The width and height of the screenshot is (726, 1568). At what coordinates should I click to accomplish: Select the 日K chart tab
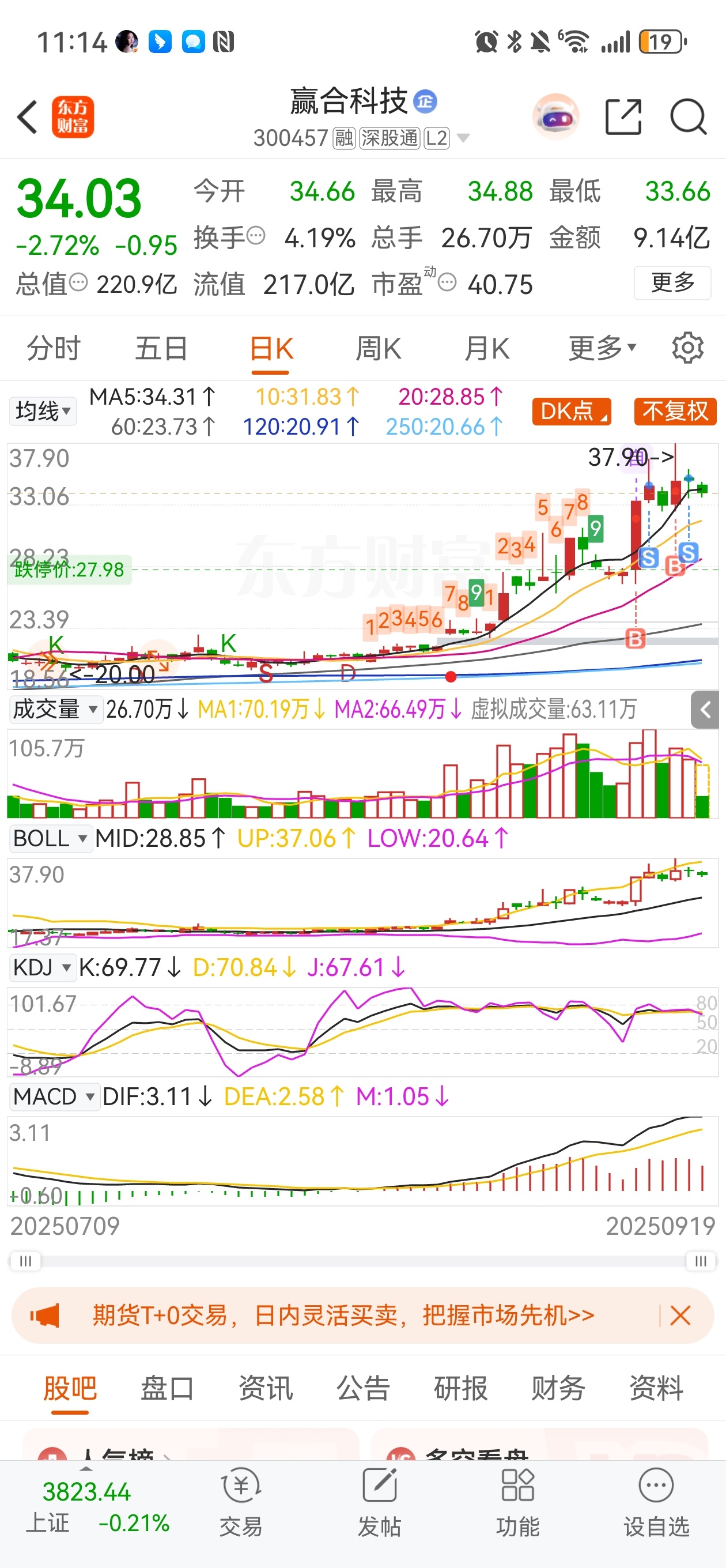click(x=271, y=349)
